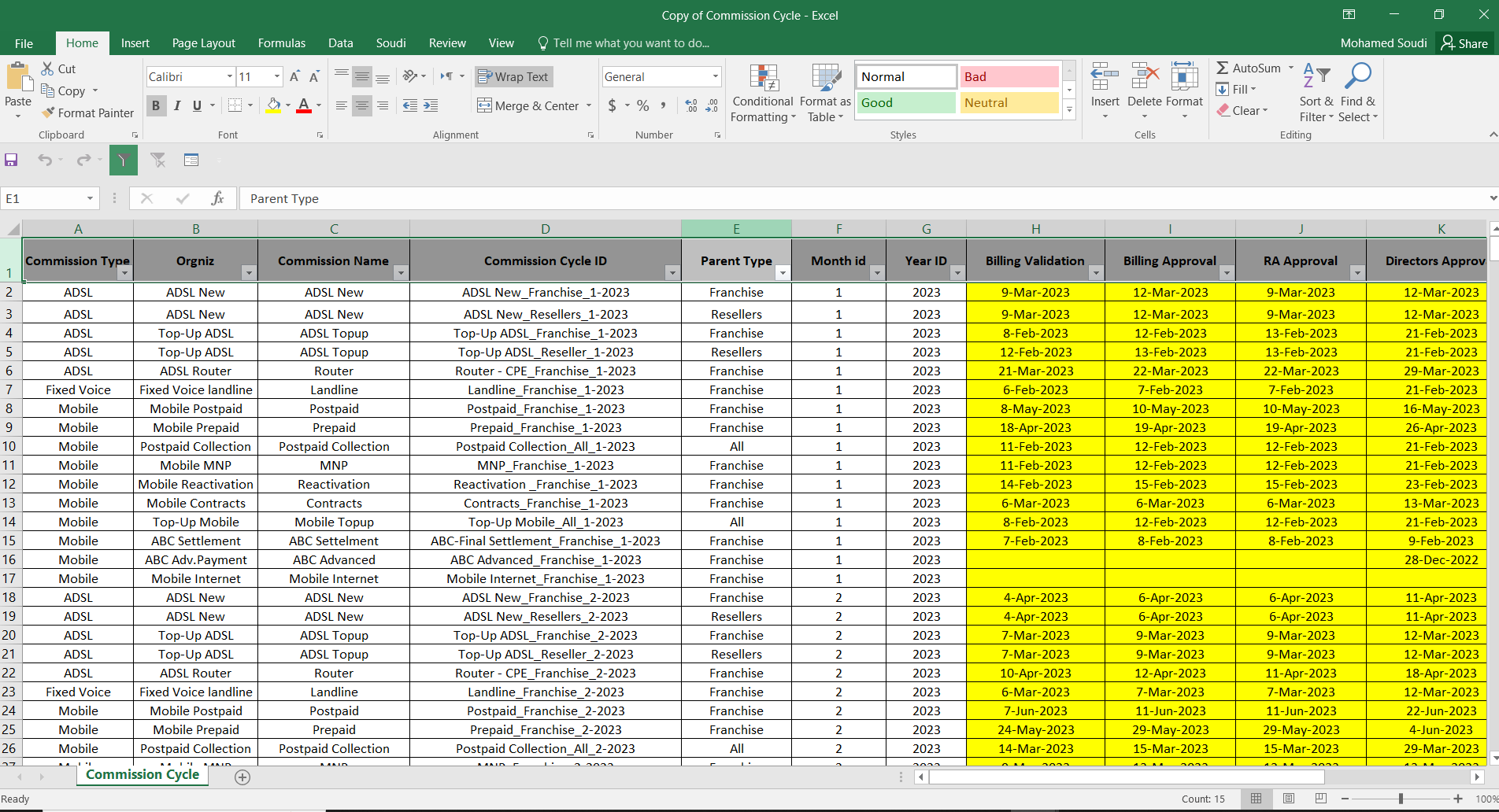This screenshot has width=1499, height=812.
Task: Click Decrease Indent icon
Action: click(x=410, y=105)
